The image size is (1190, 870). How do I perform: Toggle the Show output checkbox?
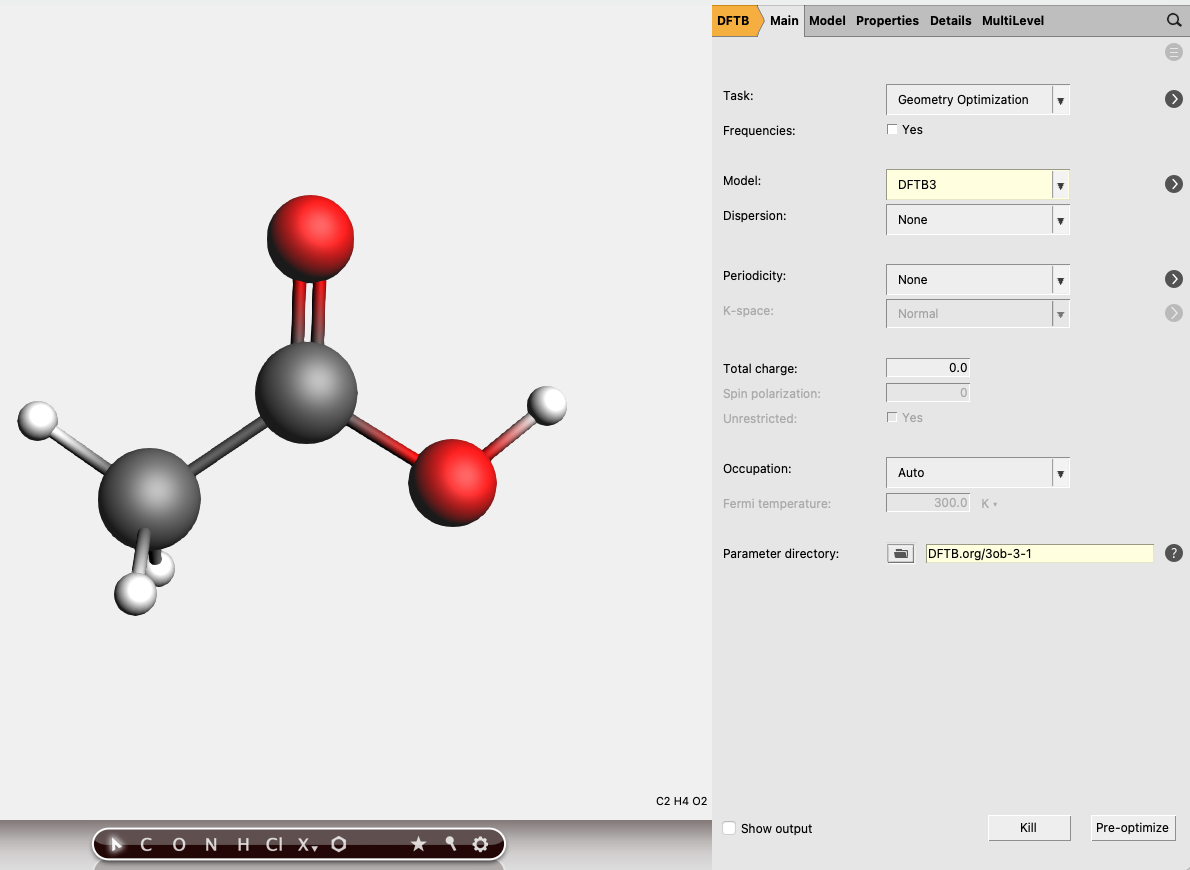point(729,828)
